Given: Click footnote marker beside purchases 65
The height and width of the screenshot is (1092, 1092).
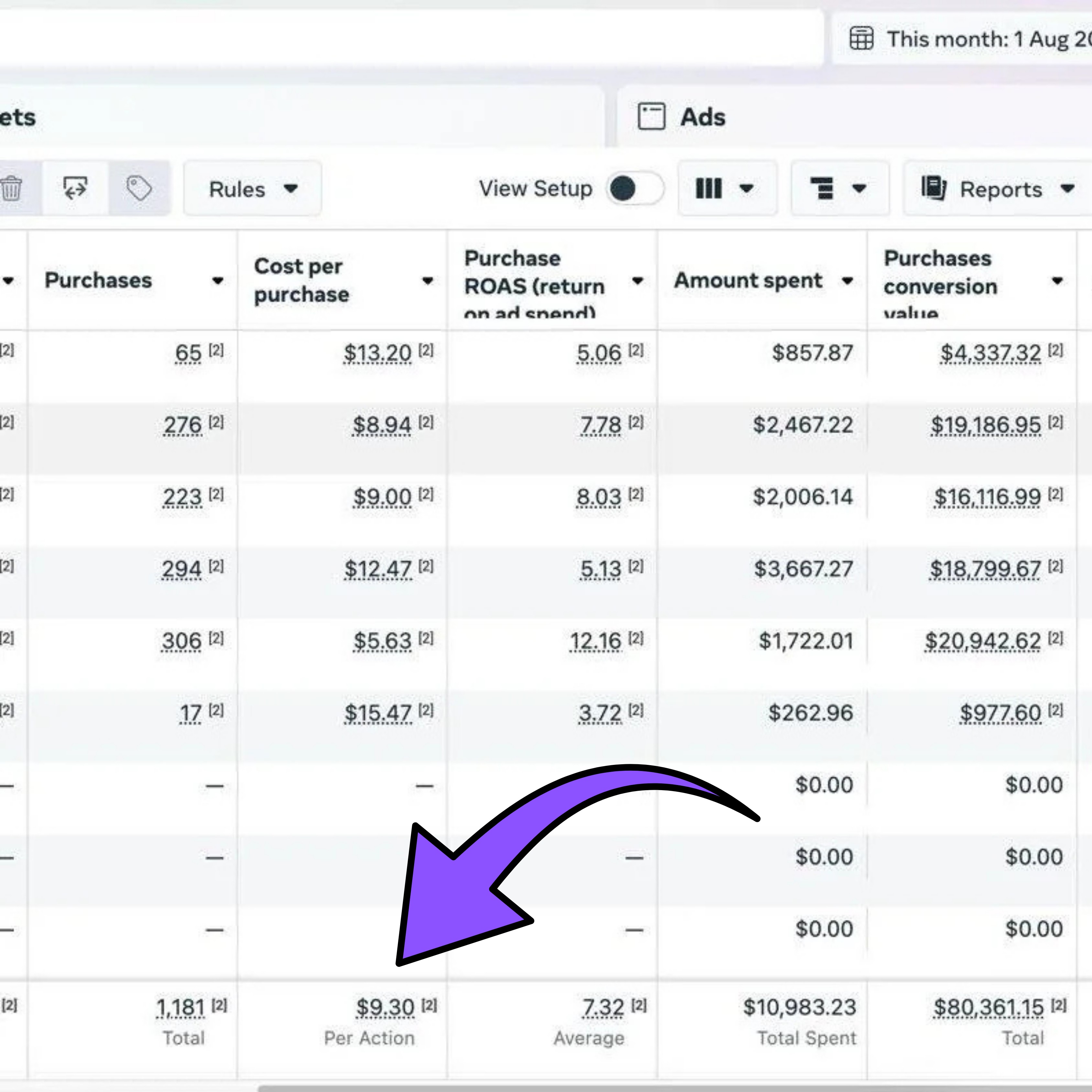Looking at the screenshot, I should click(x=216, y=350).
